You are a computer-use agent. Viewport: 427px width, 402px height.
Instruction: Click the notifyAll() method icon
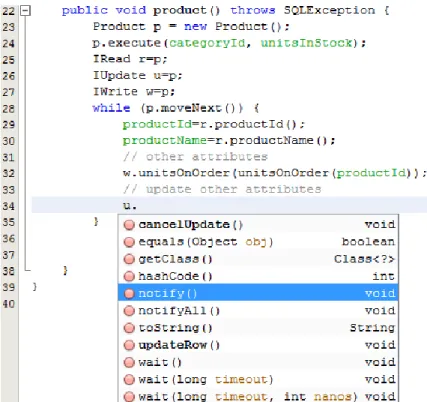click(x=129, y=311)
